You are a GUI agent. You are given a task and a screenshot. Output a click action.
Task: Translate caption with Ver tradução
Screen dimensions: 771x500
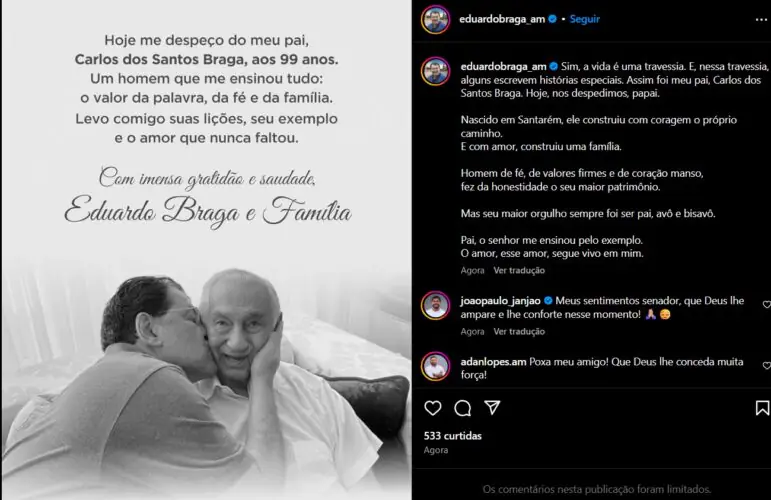(519, 270)
